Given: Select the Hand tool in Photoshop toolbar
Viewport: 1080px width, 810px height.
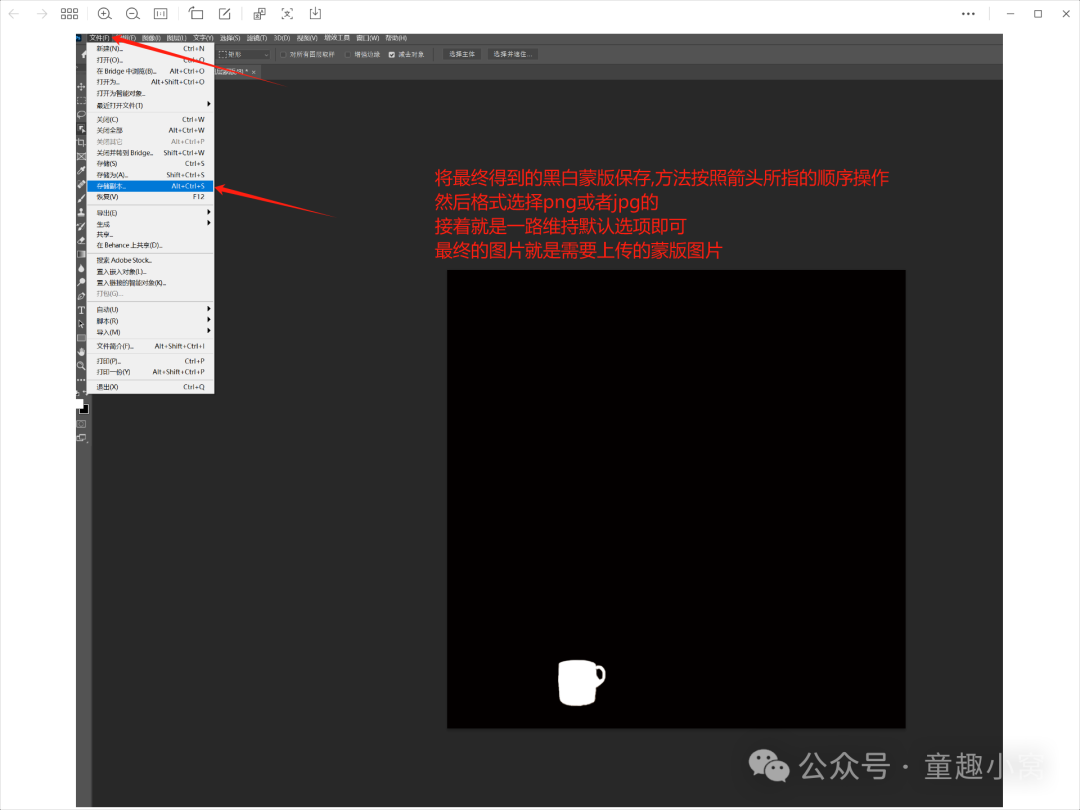Looking at the screenshot, I should click(82, 351).
